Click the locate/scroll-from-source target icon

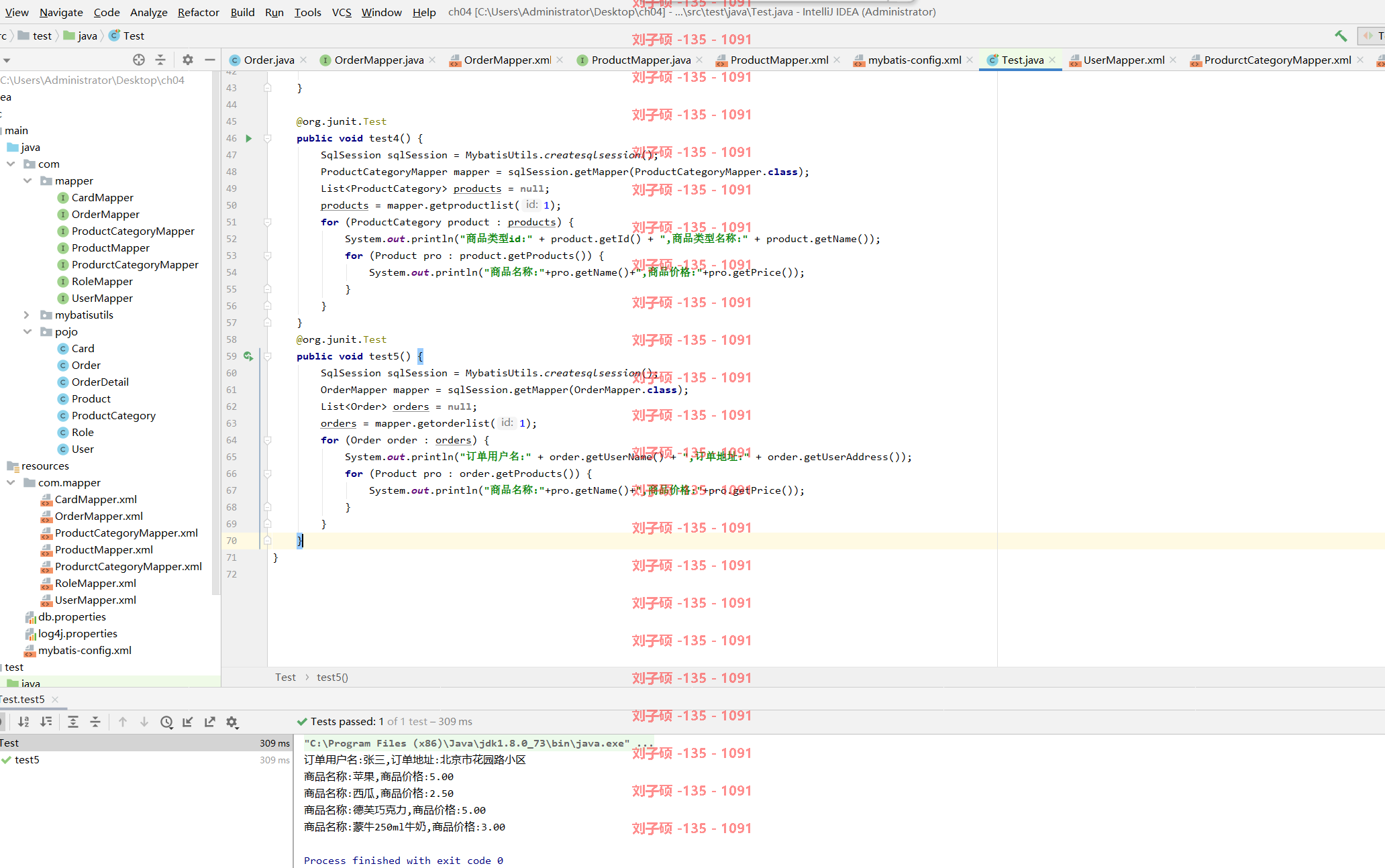point(139,60)
